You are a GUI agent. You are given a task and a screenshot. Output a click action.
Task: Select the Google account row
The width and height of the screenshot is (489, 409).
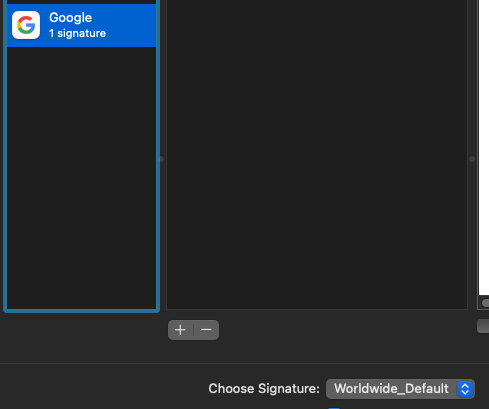pyautogui.click(x=81, y=25)
